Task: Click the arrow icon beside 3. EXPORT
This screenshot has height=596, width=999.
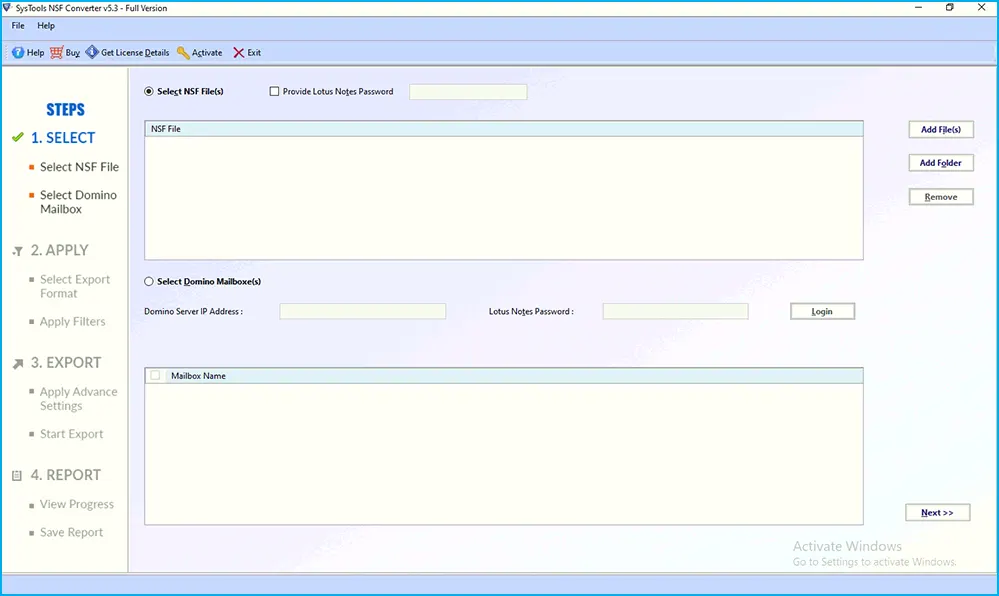Action: (x=18, y=363)
